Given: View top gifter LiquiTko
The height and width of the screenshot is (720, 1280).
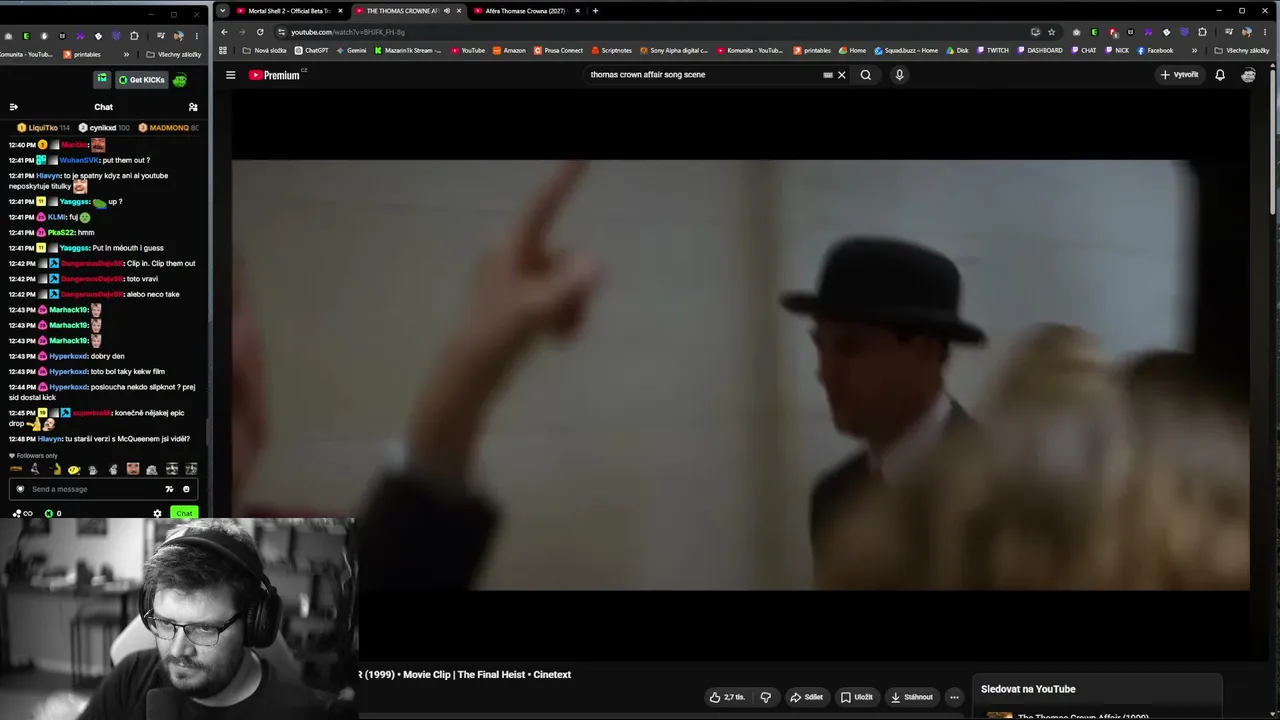Looking at the screenshot, I should click(43, 128).
